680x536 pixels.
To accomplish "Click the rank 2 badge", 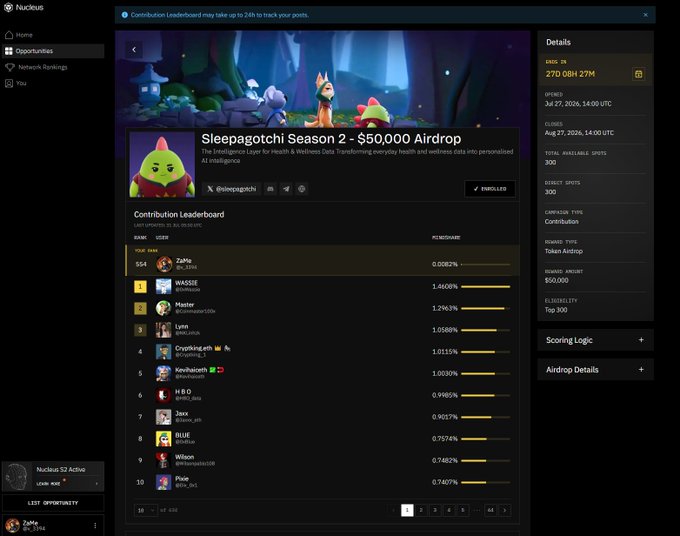I will pos(140,308).
